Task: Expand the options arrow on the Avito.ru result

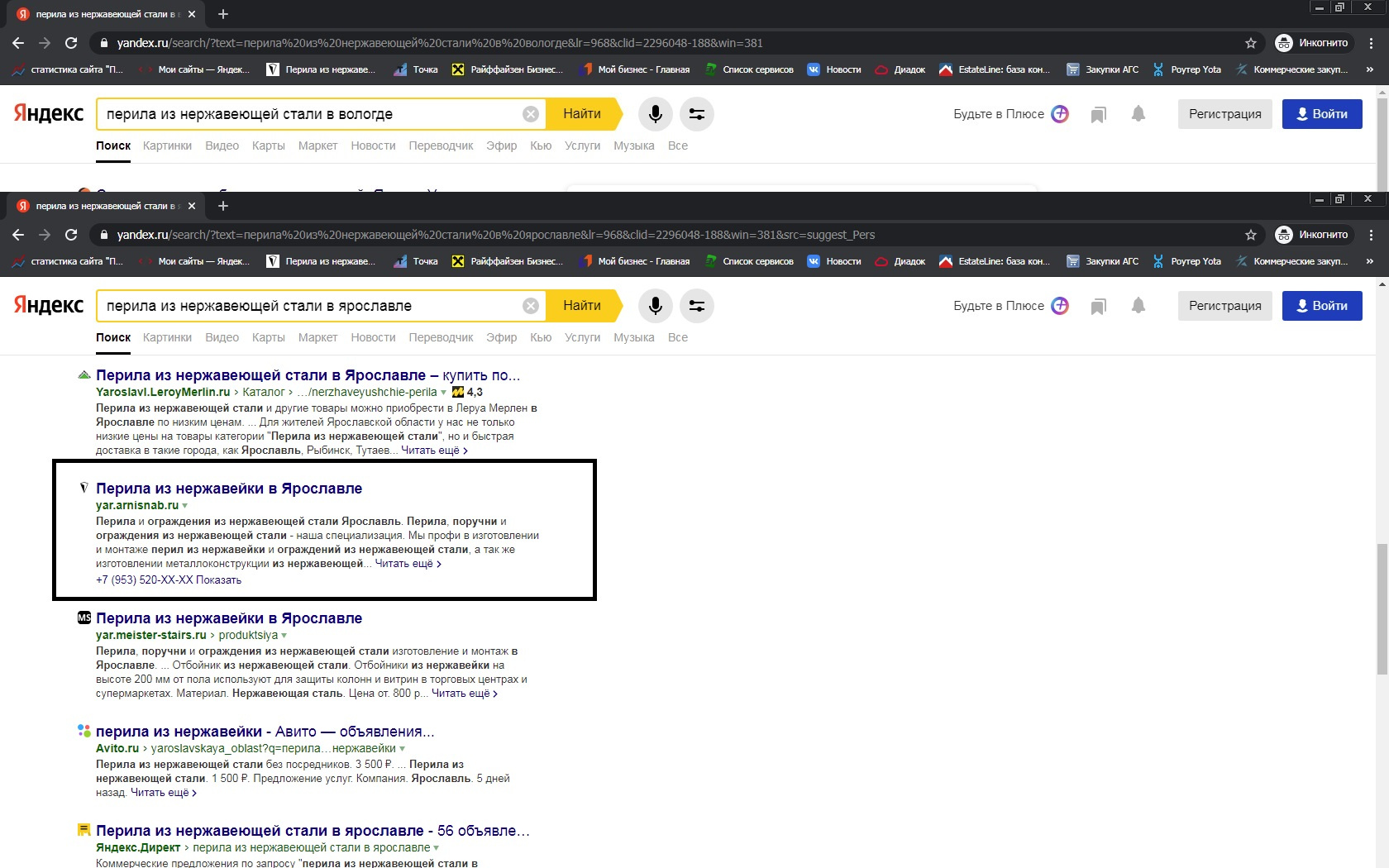Action: tap(403, 749)
